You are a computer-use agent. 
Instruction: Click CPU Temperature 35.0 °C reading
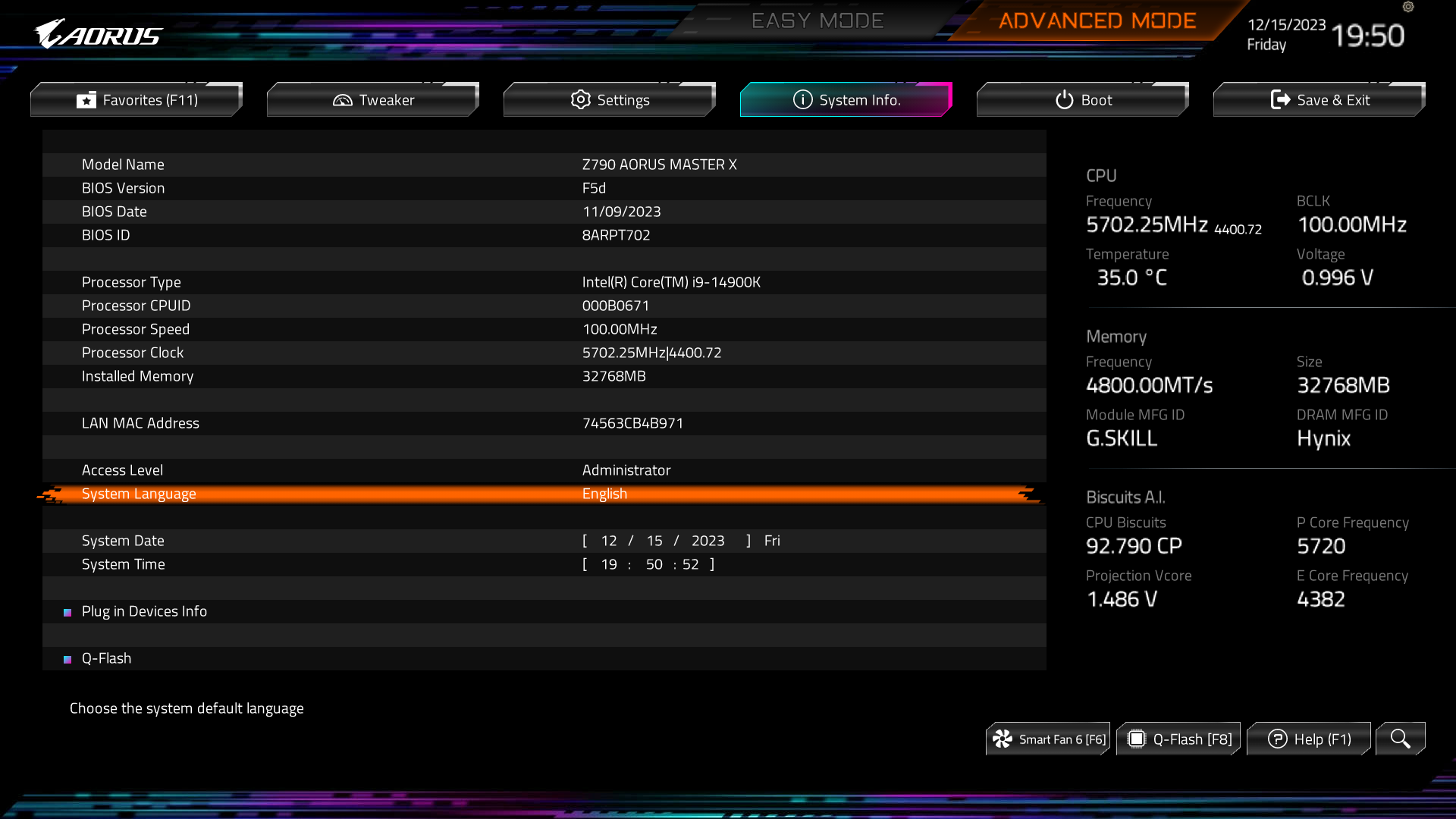pyautogui.click(x=1131, y=278)
